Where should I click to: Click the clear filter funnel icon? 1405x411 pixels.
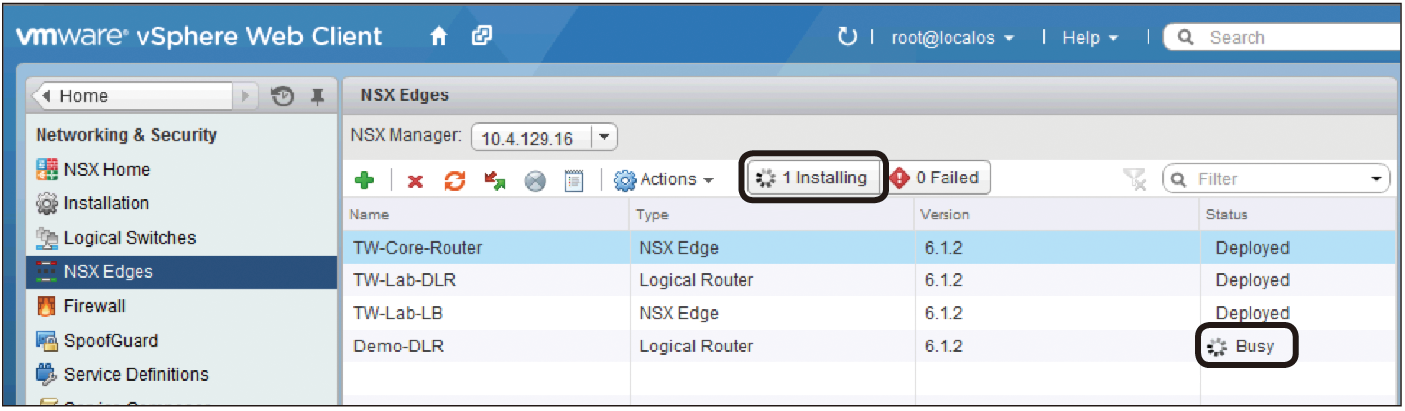[1133, 179]
